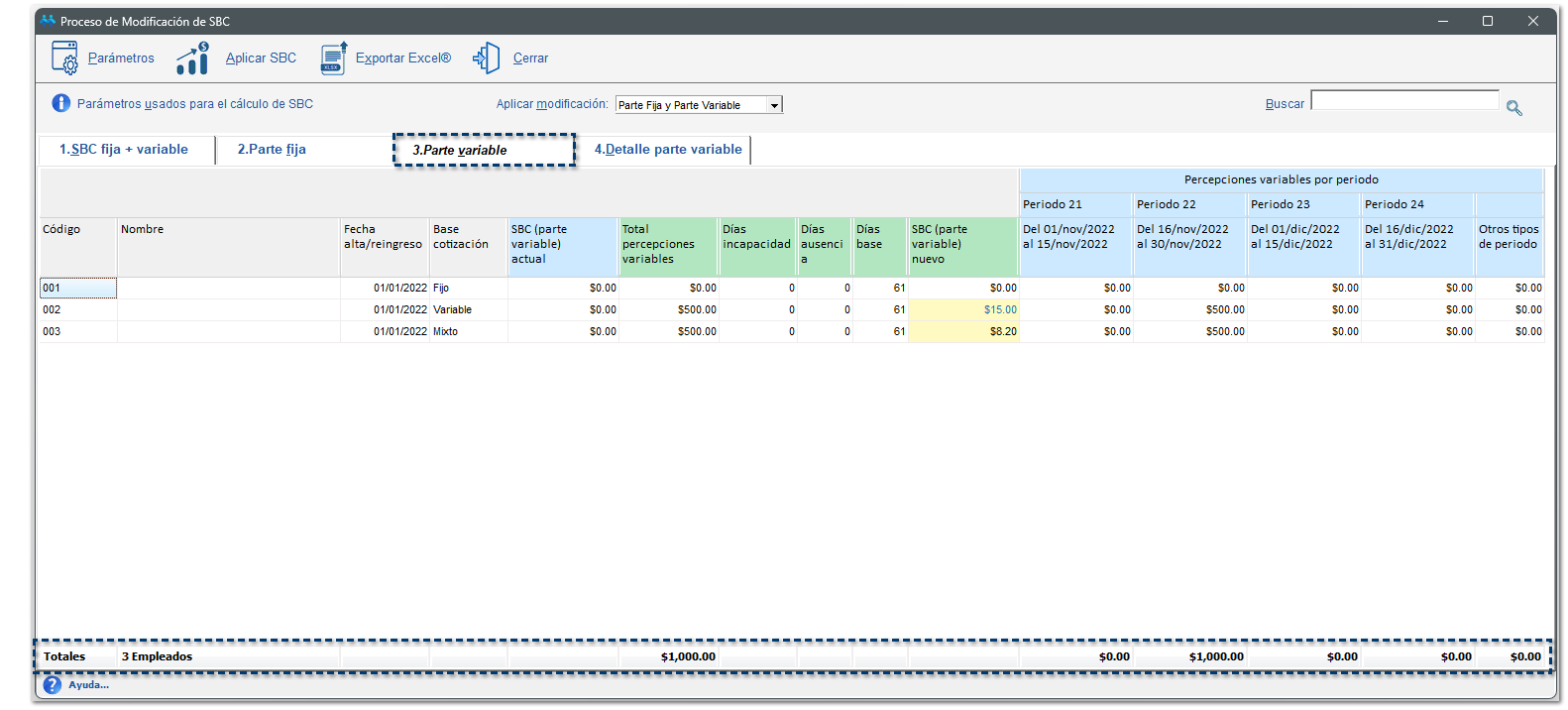Open the Parte fija tab
Screen dimensions: 1568x710
tap(272, 150)
